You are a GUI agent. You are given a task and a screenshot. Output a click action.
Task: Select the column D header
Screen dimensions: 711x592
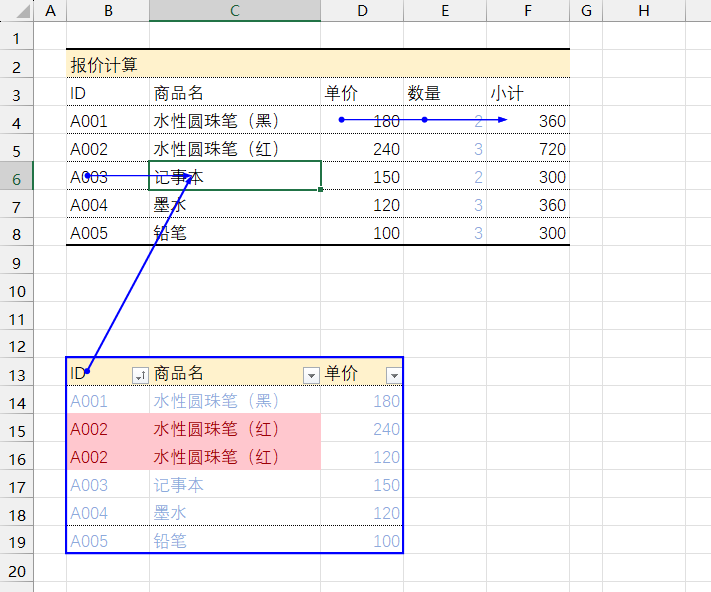click(x=362, y=10)
